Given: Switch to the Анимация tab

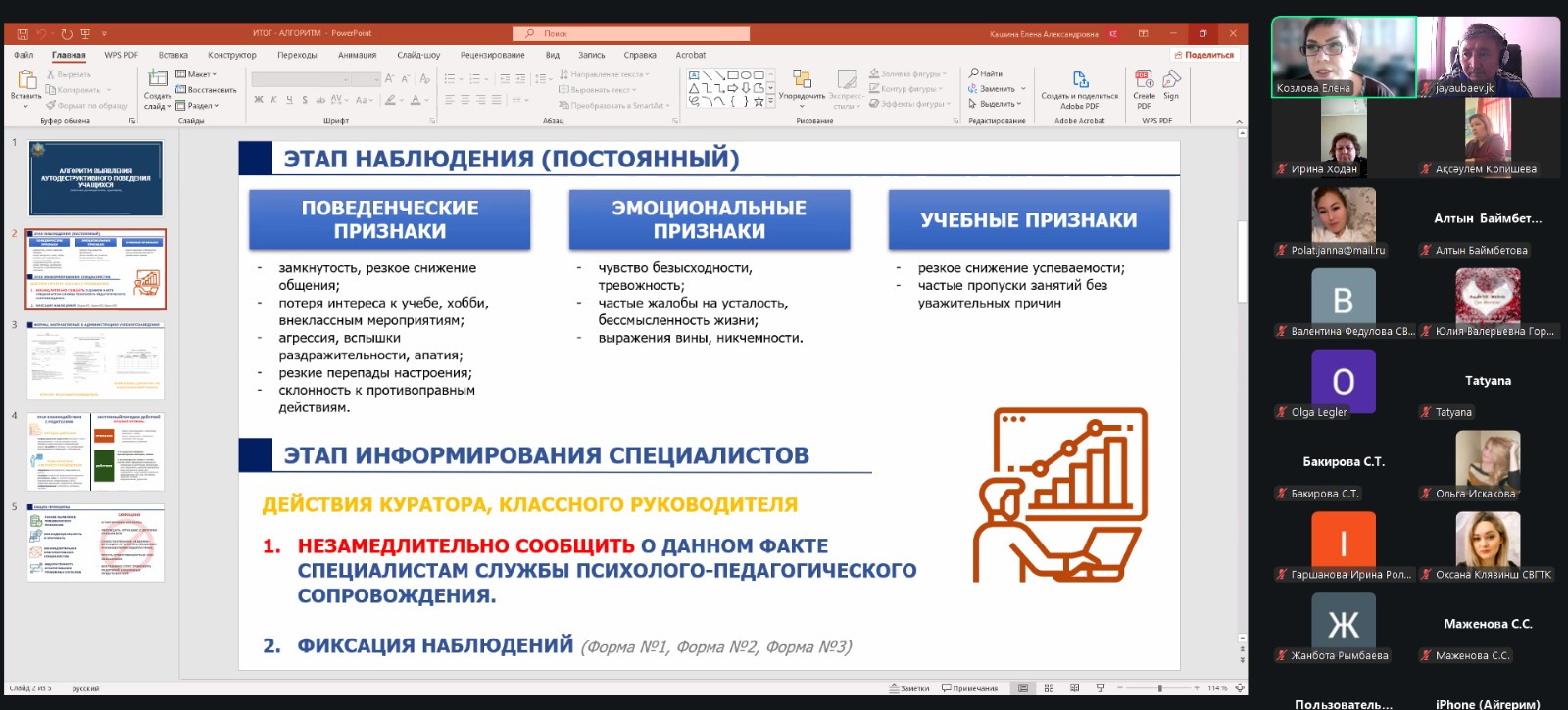Looking at the screenshot, I should (x=357, y=55).
